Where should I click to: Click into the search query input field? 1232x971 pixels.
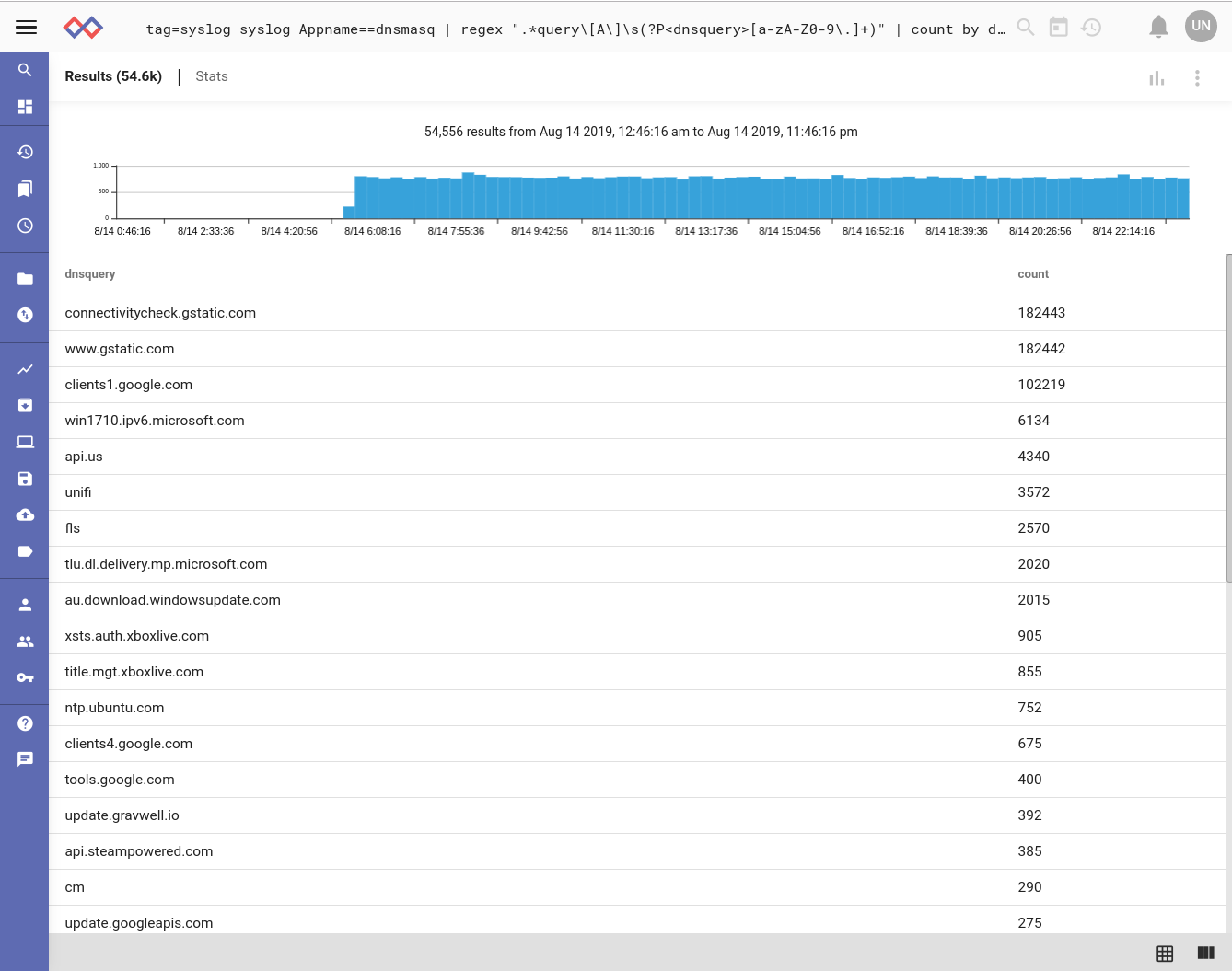(x=575, y=29)
